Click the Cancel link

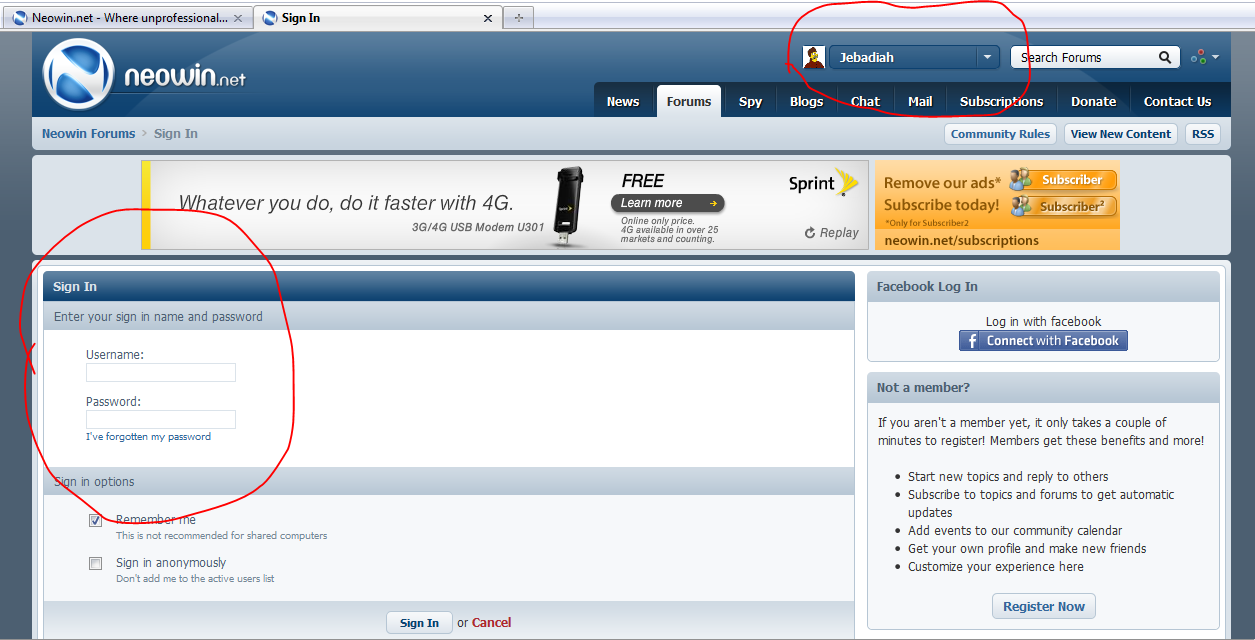491,622
